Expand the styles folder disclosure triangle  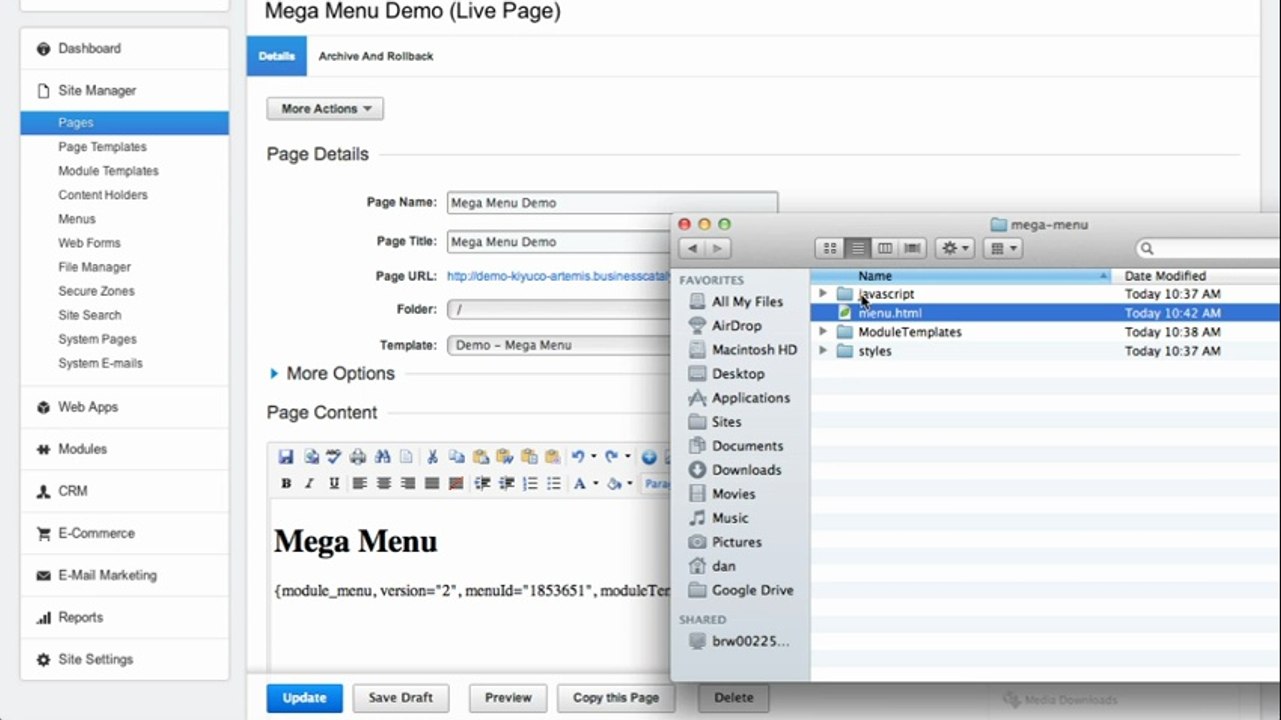click(823, 351)
